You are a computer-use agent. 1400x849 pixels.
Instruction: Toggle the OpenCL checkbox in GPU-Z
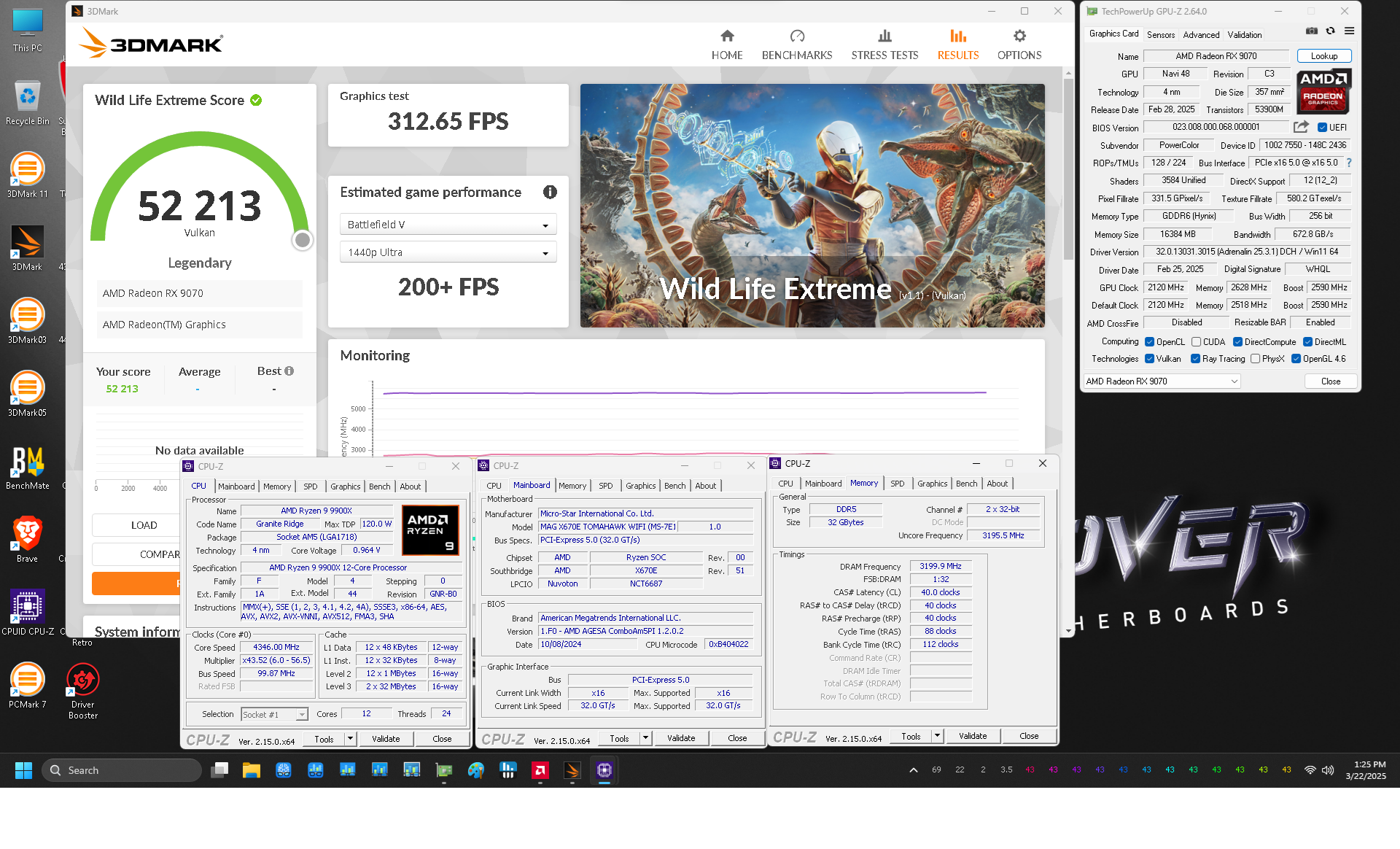tap(1150, 342)
